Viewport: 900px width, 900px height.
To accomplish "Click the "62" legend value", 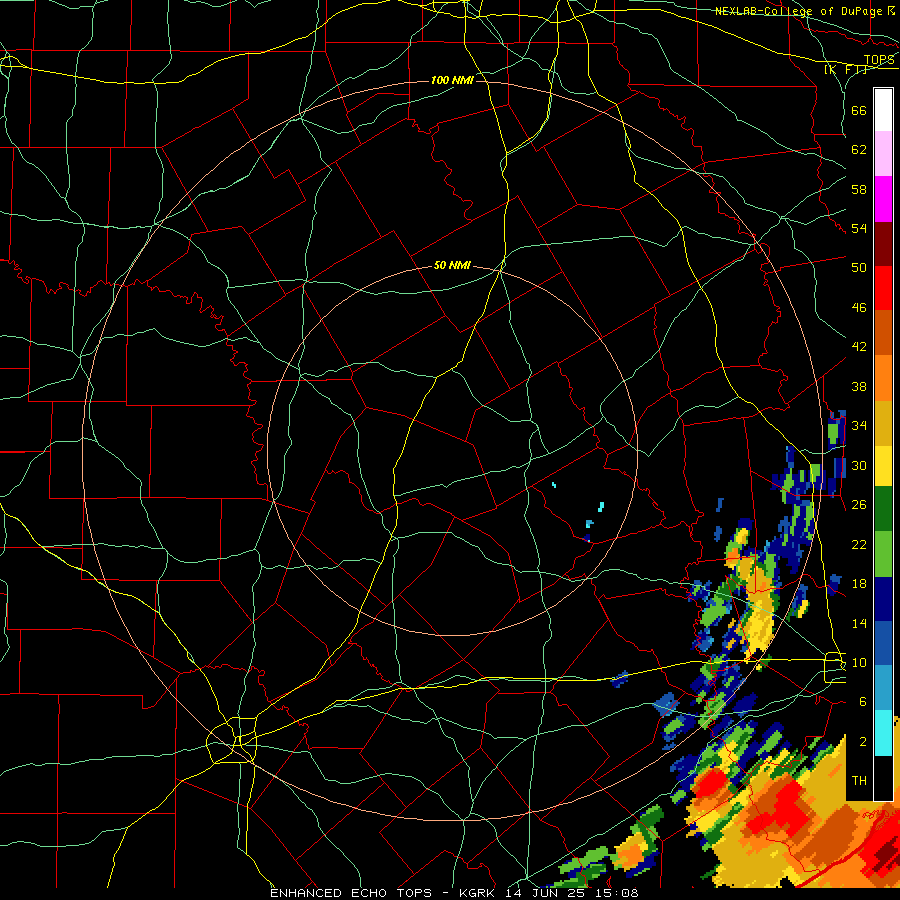I will [859, 150].
